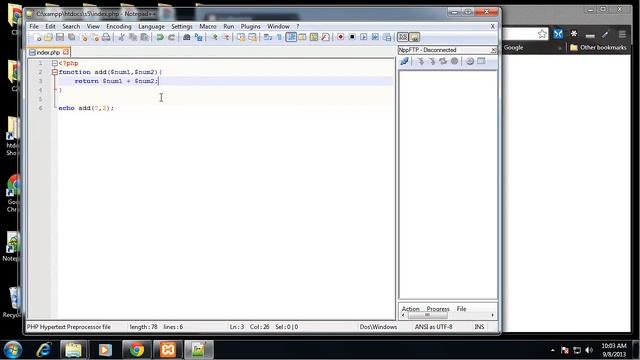This screenshot has height=360, width=640.
Task: Open the Plugins menu
Action: click(251, 26)
